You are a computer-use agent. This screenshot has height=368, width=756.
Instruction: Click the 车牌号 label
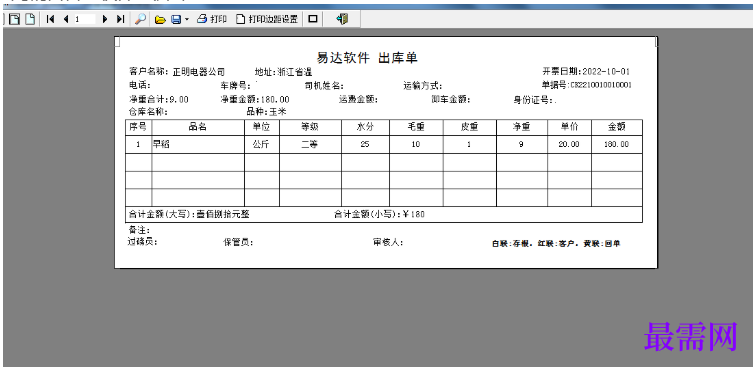click(x=236, y=86)
